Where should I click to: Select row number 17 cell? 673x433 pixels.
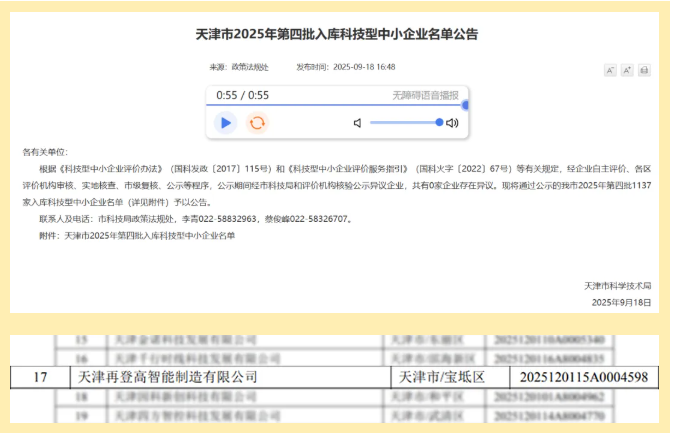point(41,377)
